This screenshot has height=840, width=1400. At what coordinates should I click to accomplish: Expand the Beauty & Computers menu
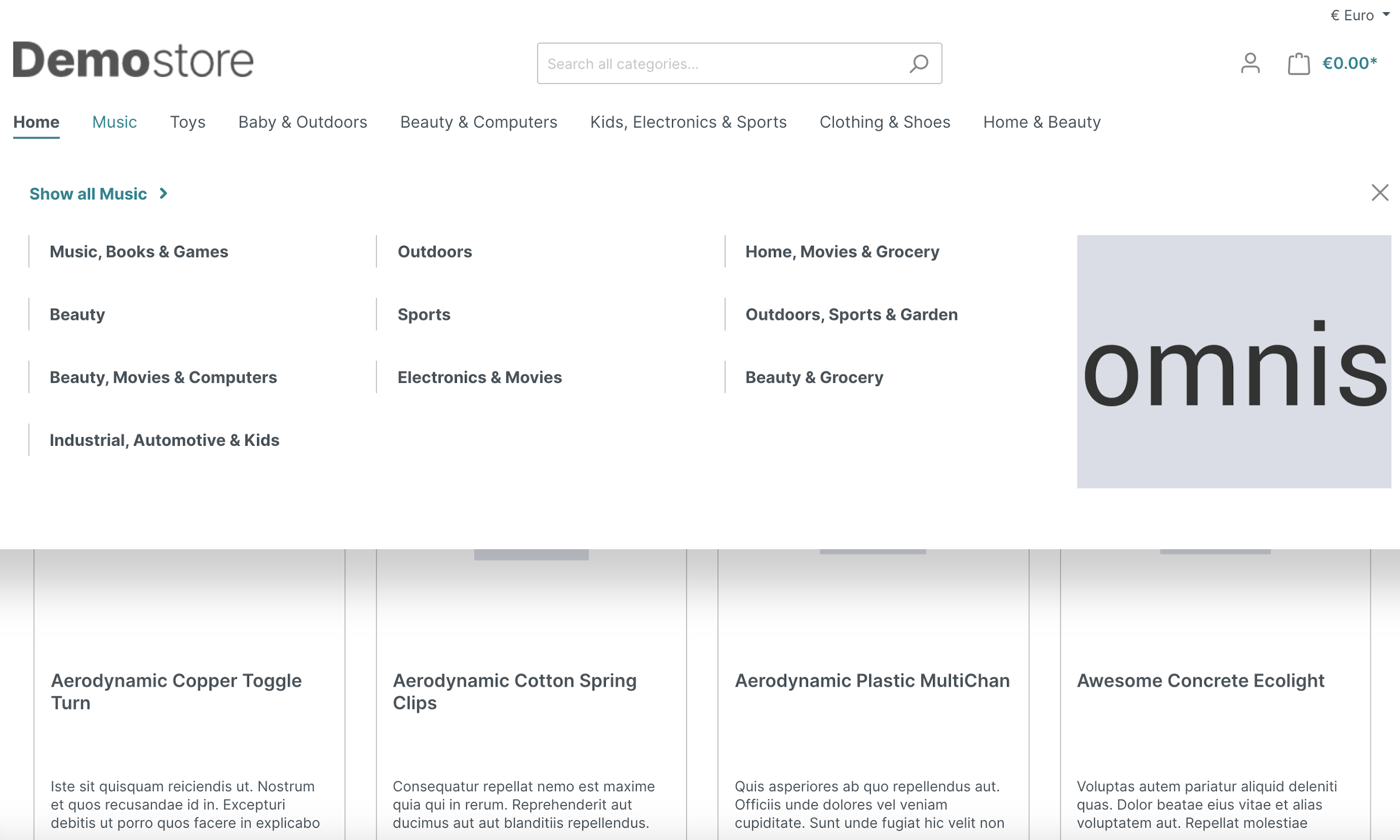tap(477, 122)
